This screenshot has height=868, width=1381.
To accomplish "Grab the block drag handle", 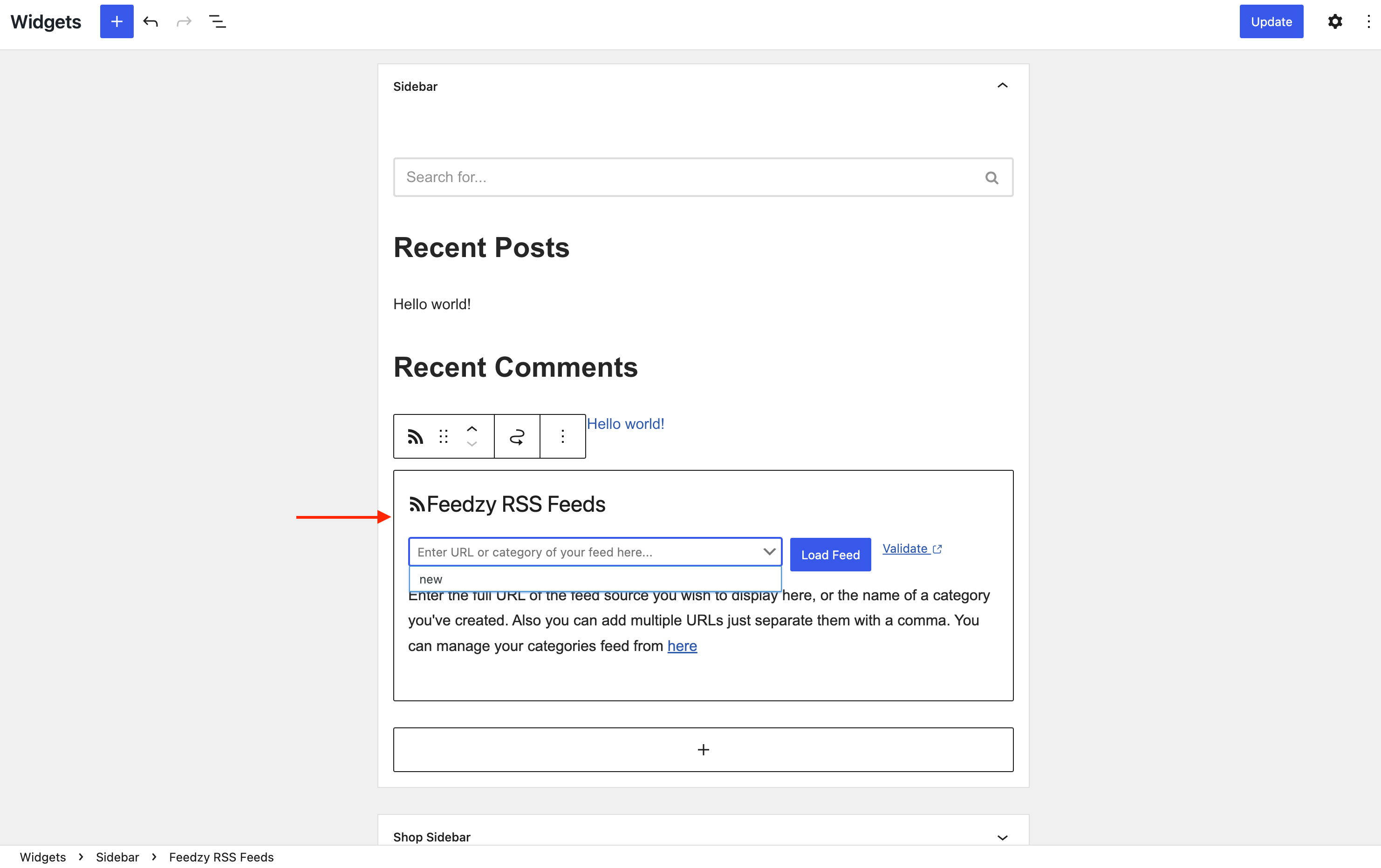I will point(443,437).
